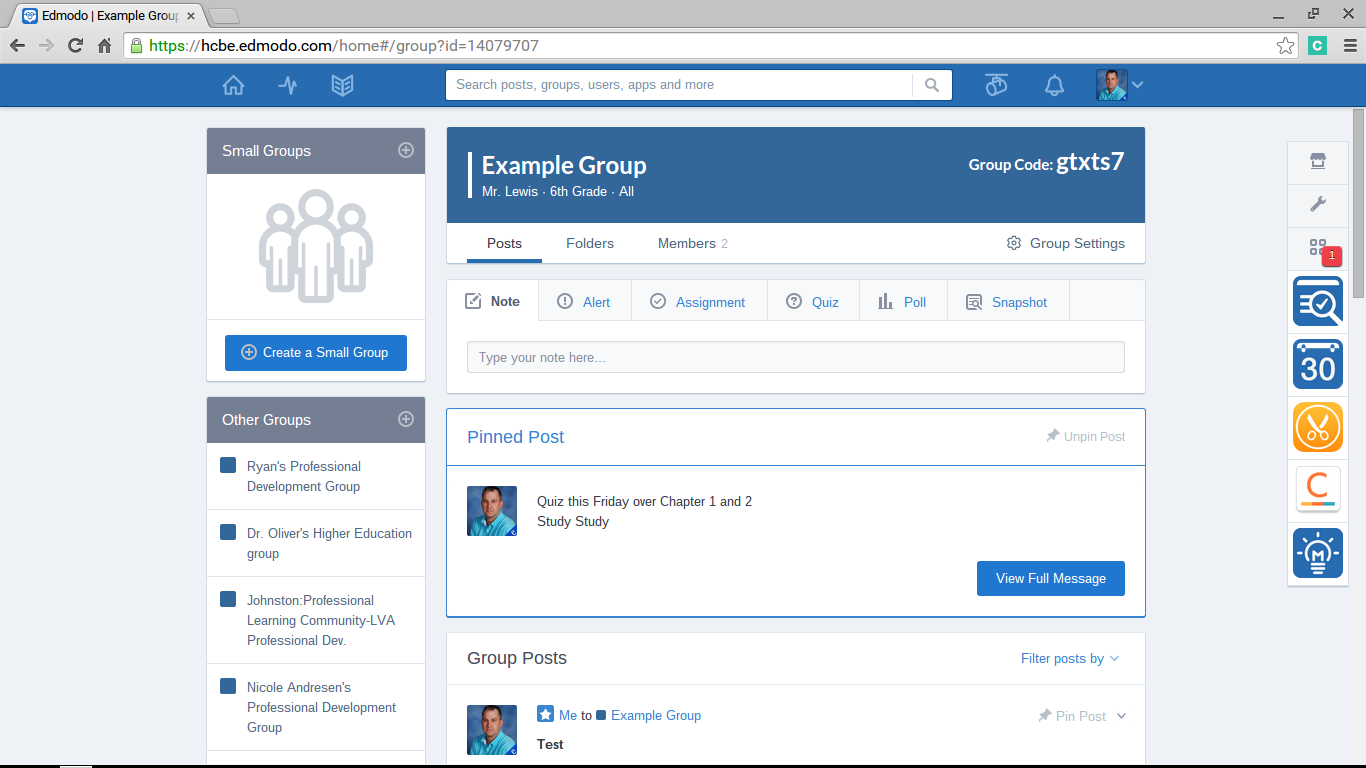
Task: Expand the Test post options chevron
Action: pyautogui.click(x=1121, y=716)
